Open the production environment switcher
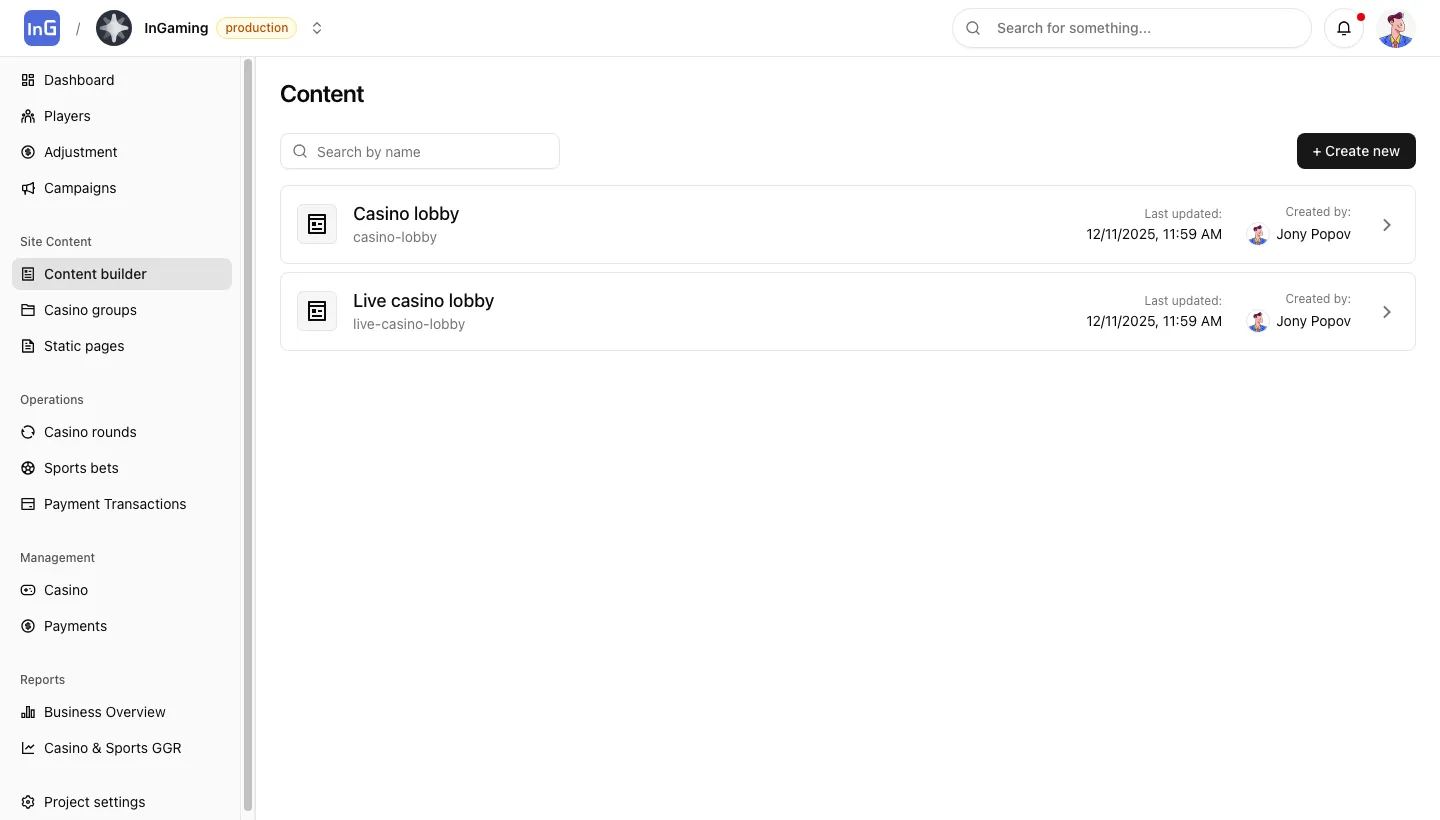The width and height of the screenshot is (1440, 820). point(317,28)
